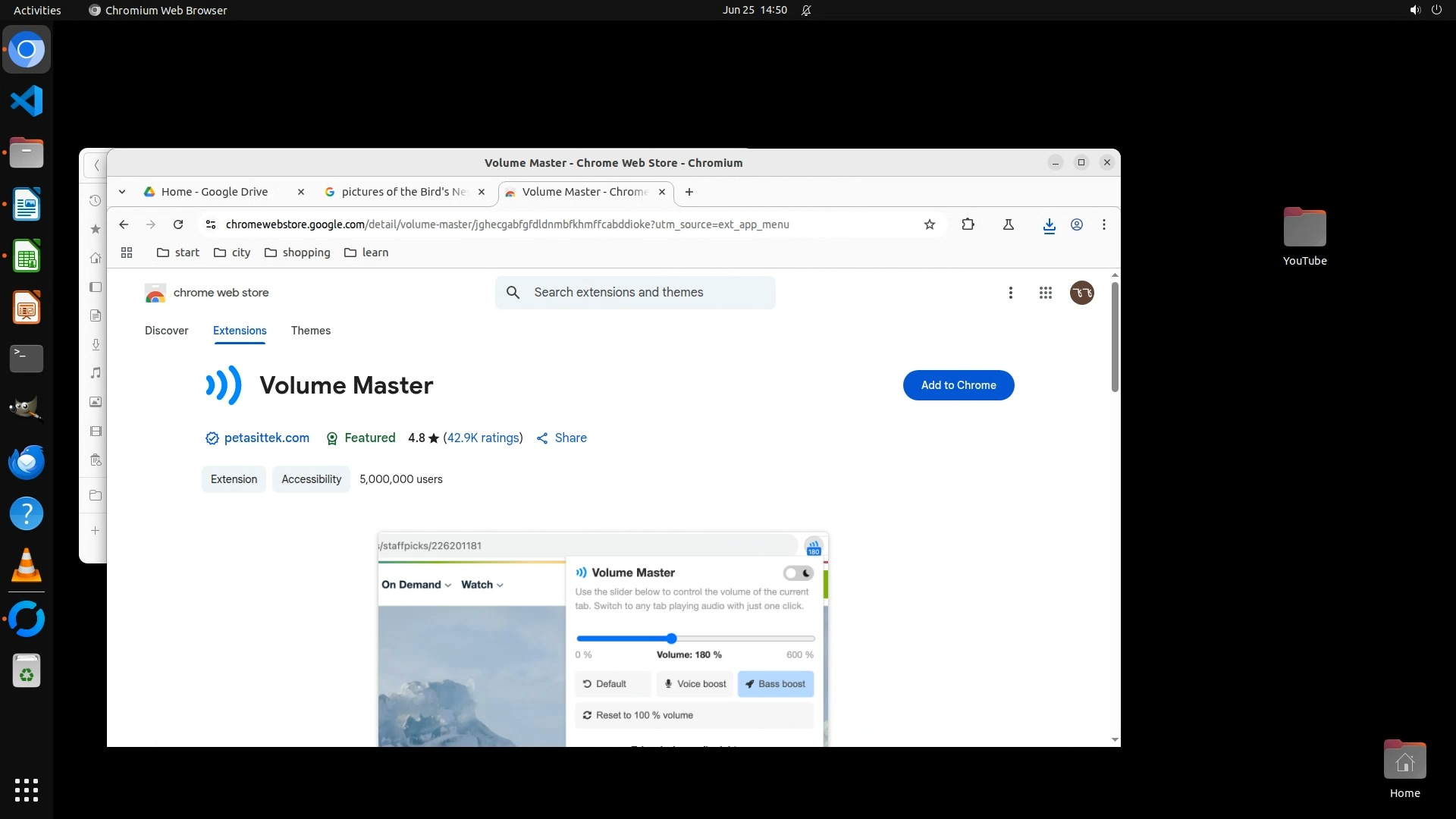This screenshot has width=1456, height=819.
Task: Open Chromium three-dot menu
Action: click(x=1104, y=224)
